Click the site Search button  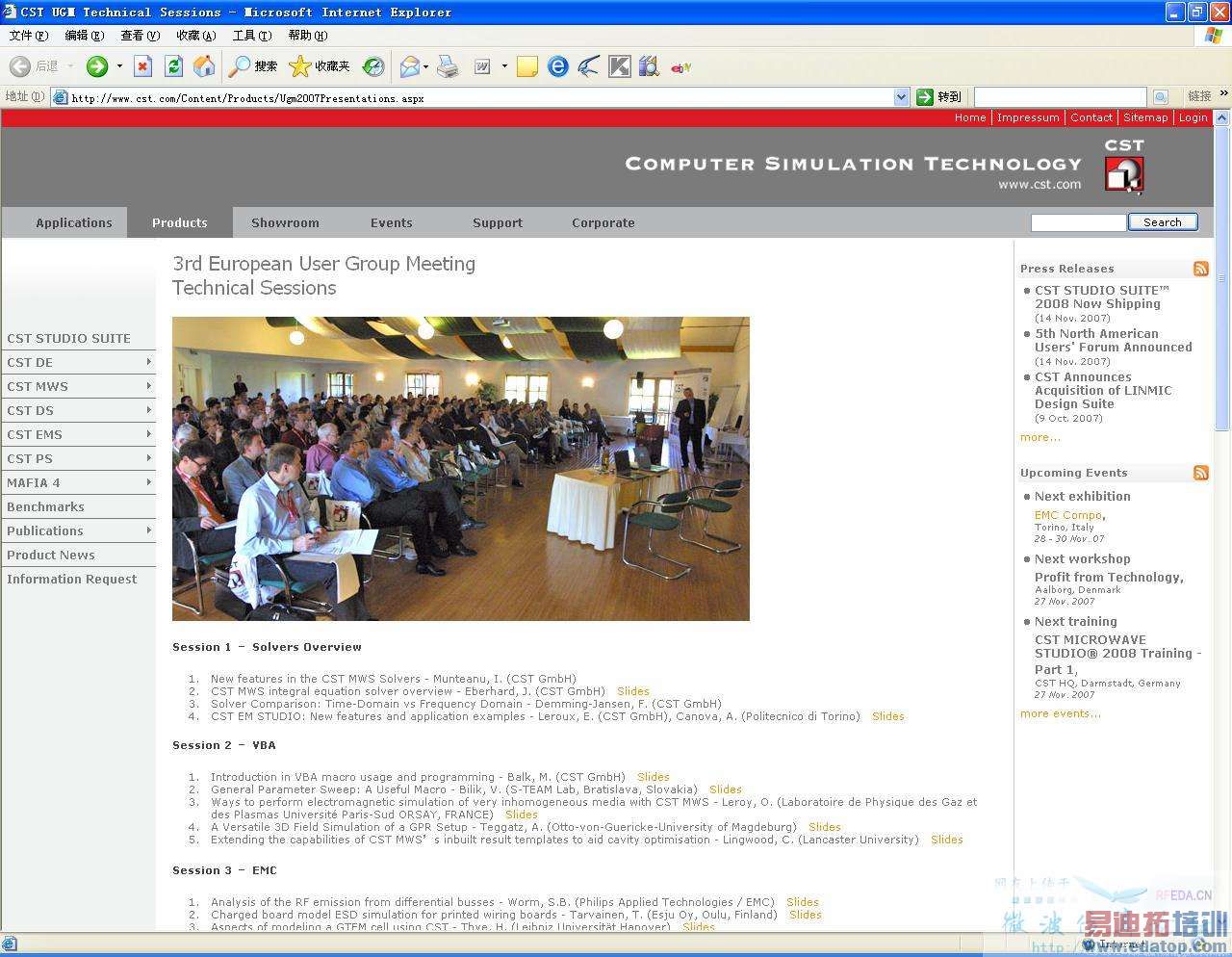[1163, 222]
